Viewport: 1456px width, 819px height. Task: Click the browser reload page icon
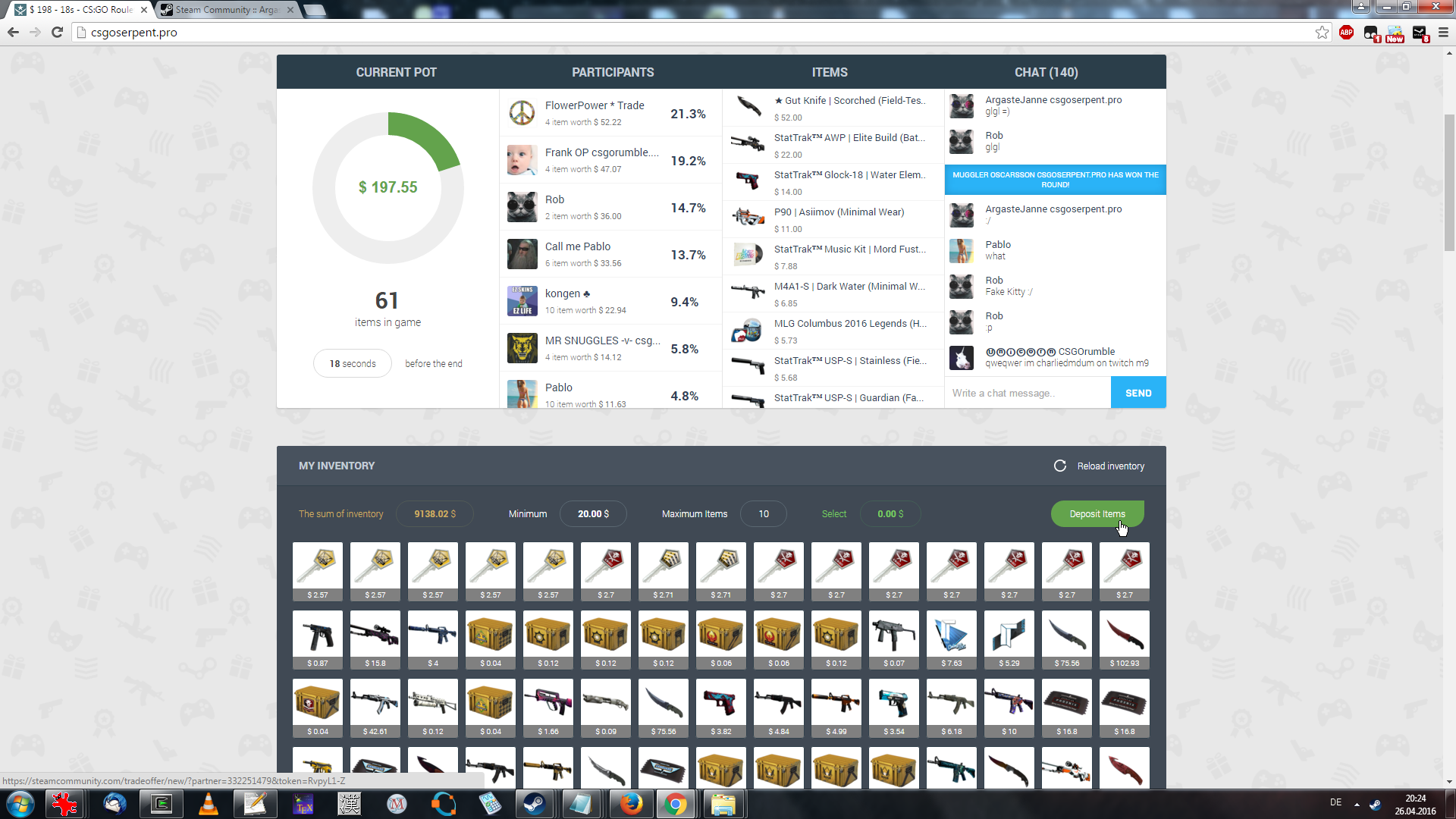coord(57,32)
